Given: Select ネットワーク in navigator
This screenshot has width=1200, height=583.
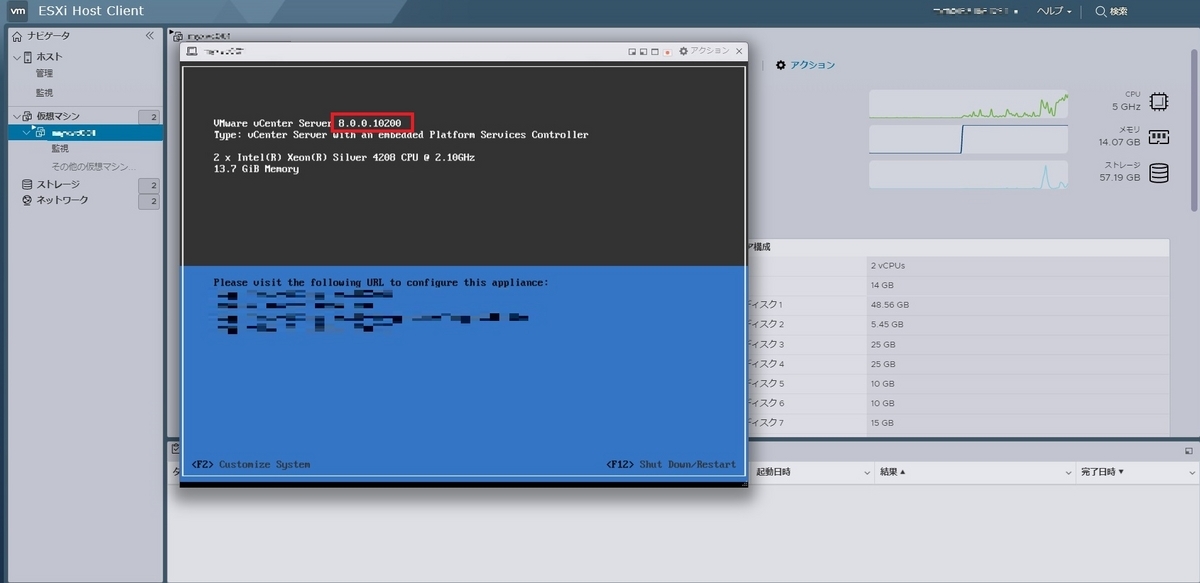Looking at the screenshot, I should tap(62, 200).
